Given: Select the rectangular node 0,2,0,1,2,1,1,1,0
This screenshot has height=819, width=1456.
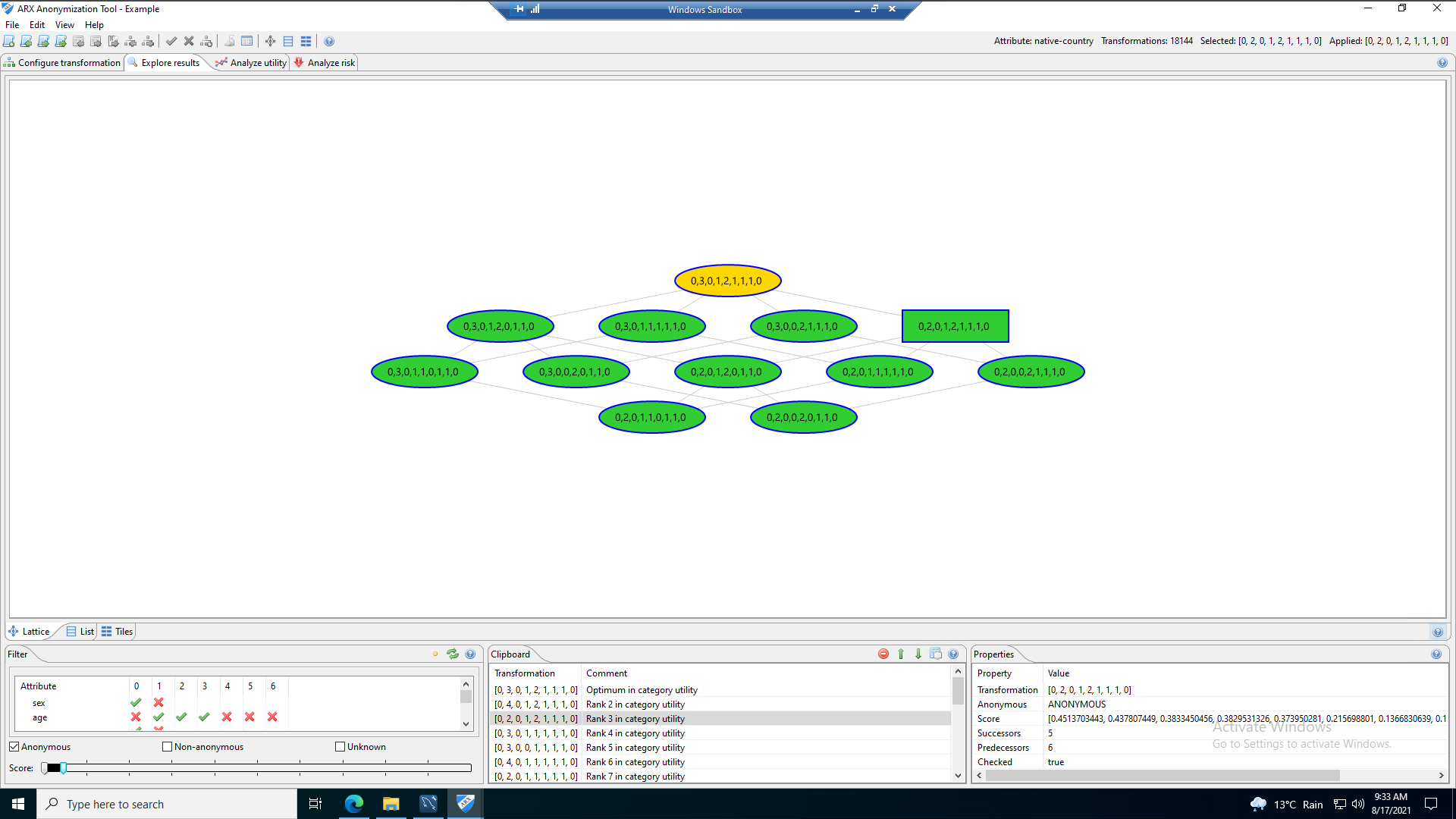Looking at the screenshot, I should point(955,326).
